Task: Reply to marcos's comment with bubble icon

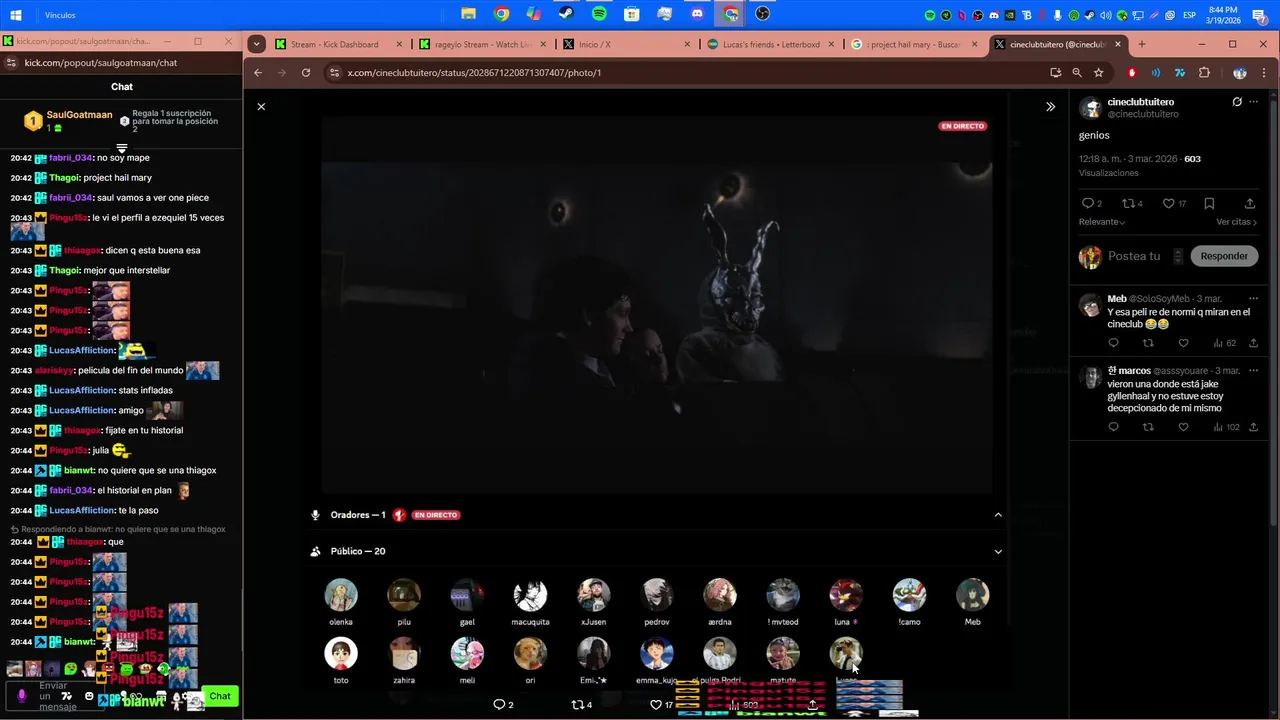Action: (1113, 427)
